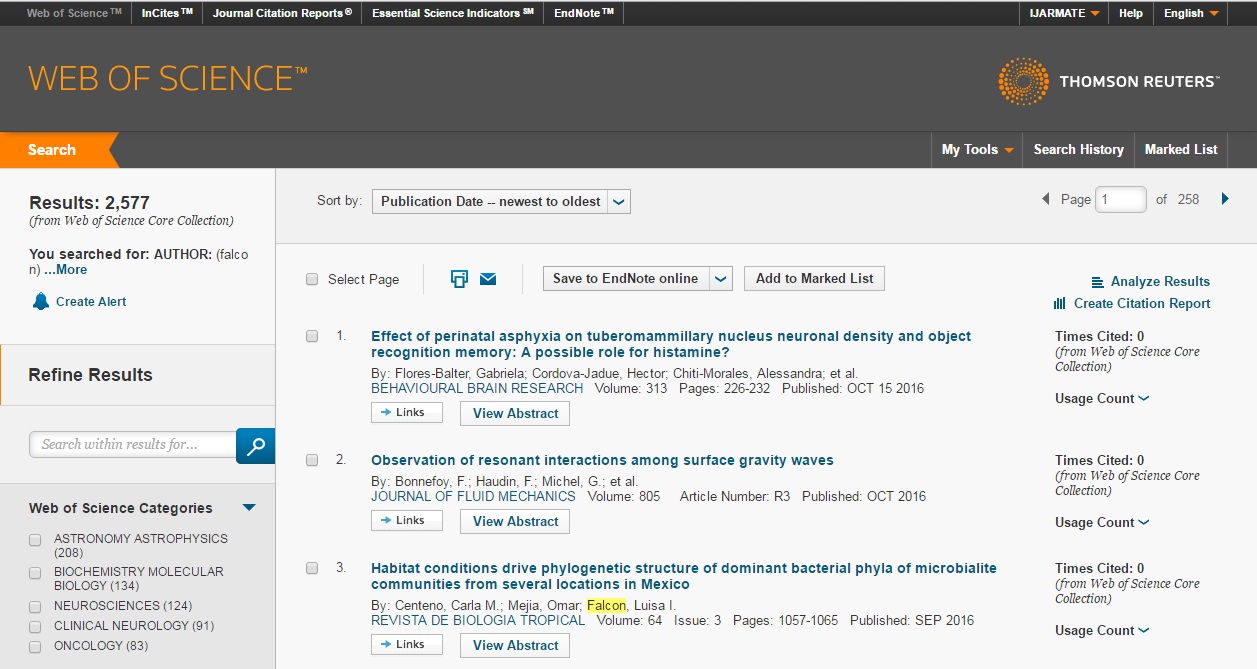Click the Create Citation Report chart icon
The height and width of the screenshot is (669, 1257).
(x=1060, y=303)
